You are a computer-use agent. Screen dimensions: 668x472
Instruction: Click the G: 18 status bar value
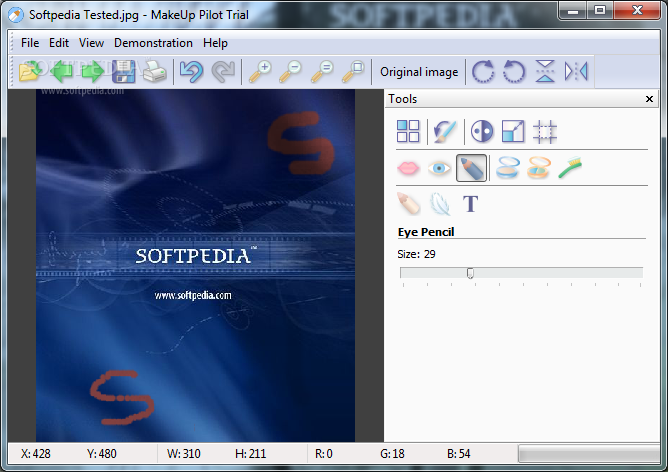[392, 454]
